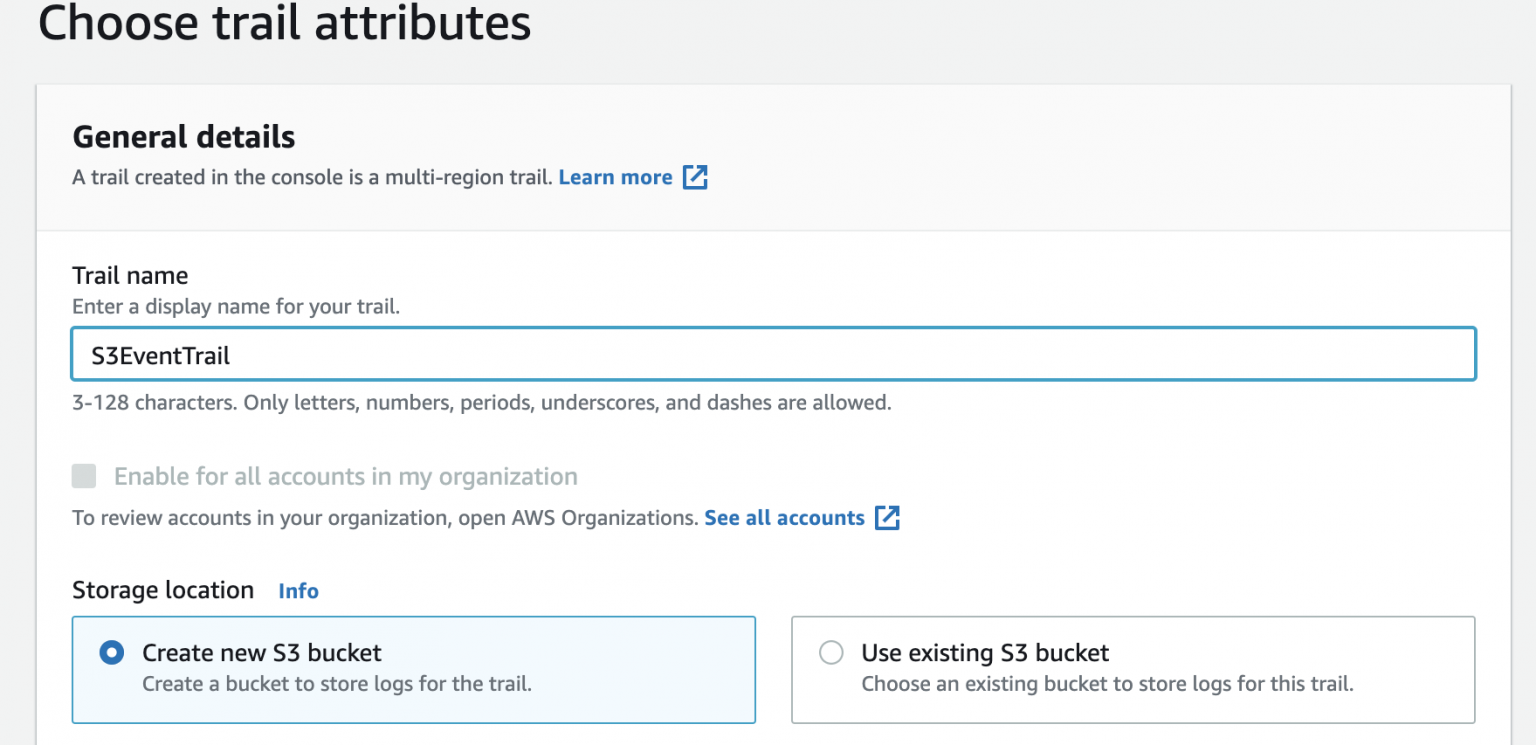This screenshot has width=1536, height=745.
Task: Click the trail name character limit hint text
Action: tap(480, 404)
